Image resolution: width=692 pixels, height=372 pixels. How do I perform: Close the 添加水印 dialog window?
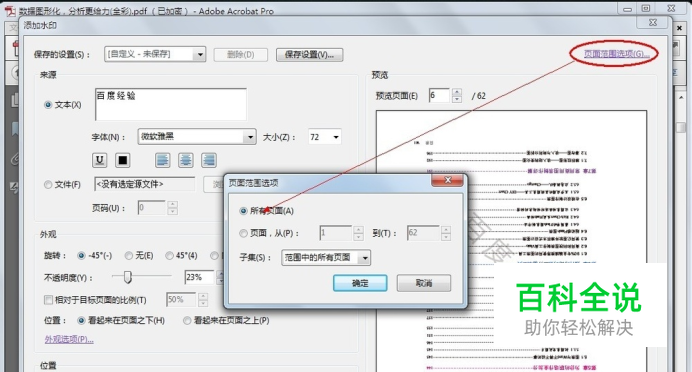point(653,23)
